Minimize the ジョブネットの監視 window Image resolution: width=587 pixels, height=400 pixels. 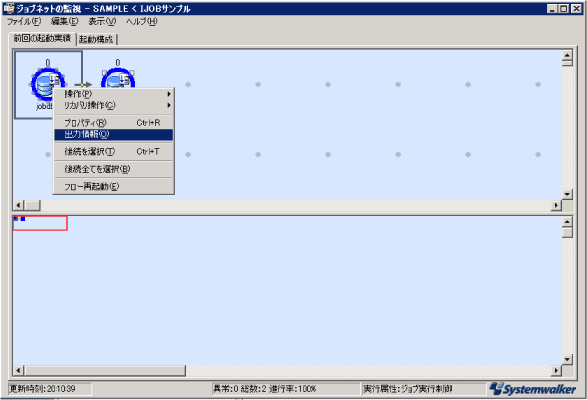[552, 9]
